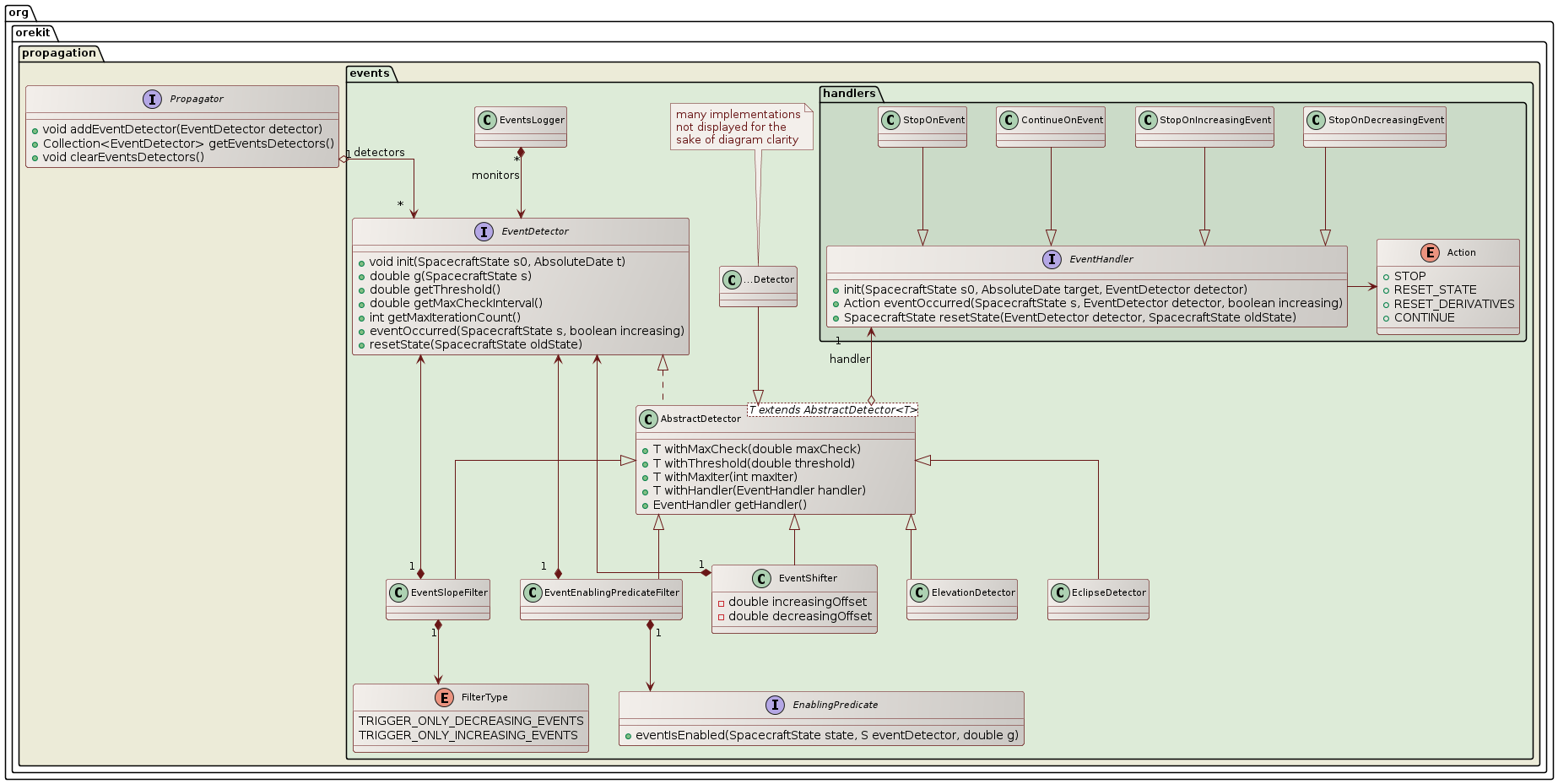
Task: Click the EclipseDetector class icon
Action: (x=1060, y=592)
